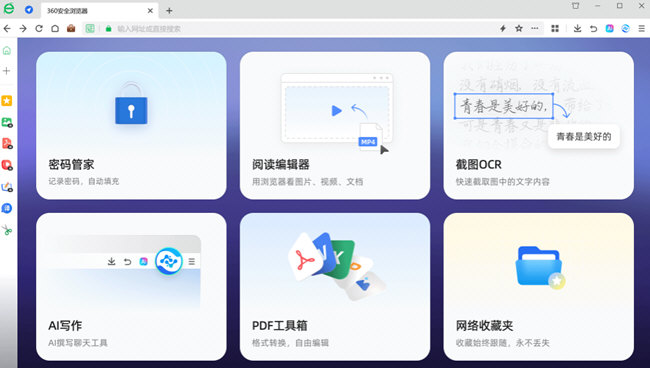The width and height of the screenshot is (650, 368).
Task: Open the 截图OCR card
Action: coord(538,126)
